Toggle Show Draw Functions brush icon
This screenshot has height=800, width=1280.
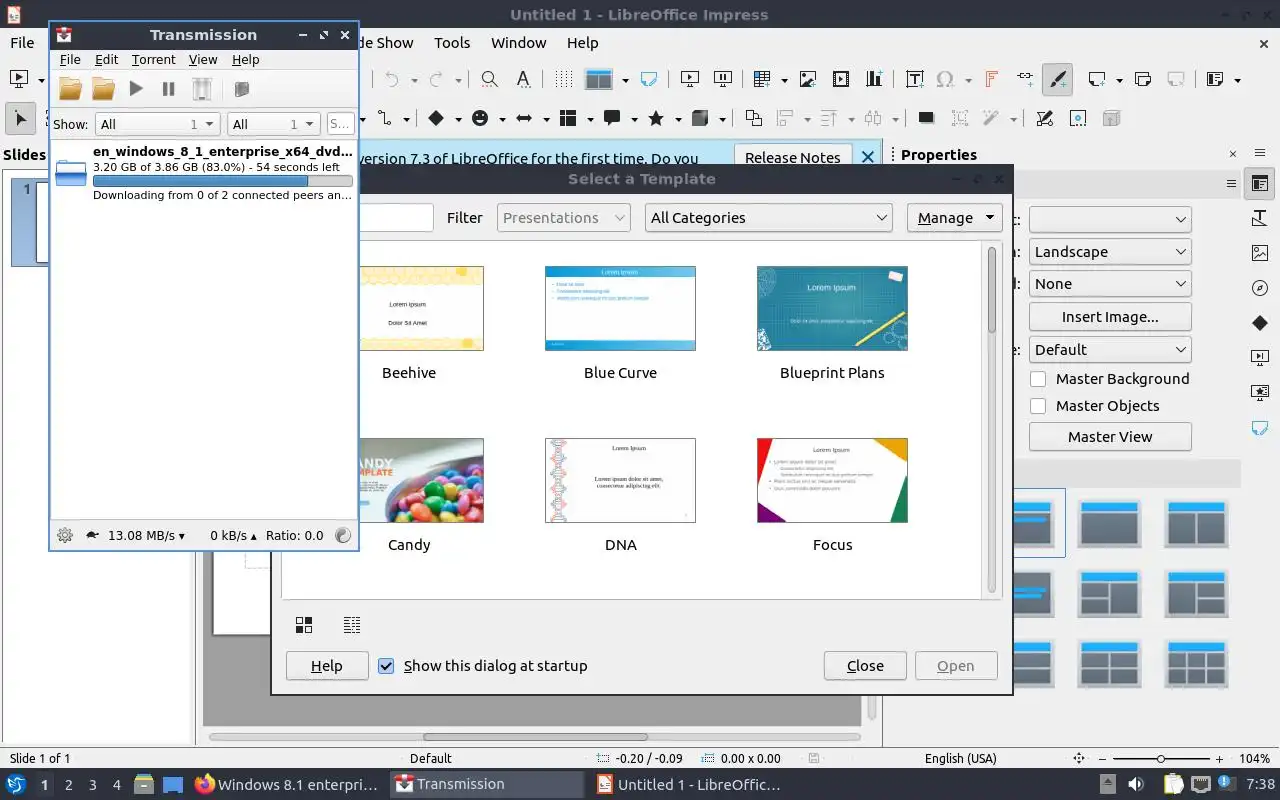(x=1058, y=79)
